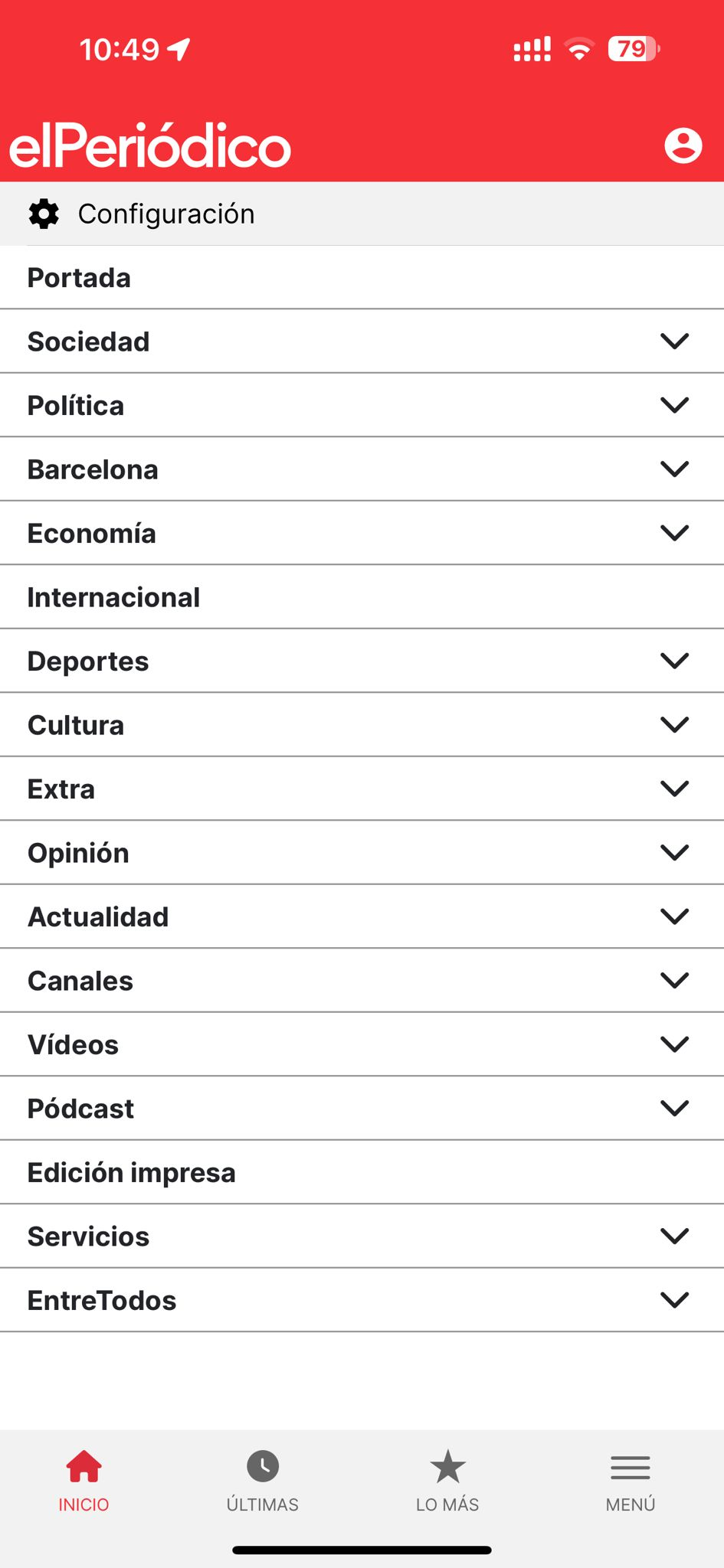Screen dimensions: 724x1568
Task: Expand the Economía section chevron
Action: pyautogui.click(x=674, y=533)
